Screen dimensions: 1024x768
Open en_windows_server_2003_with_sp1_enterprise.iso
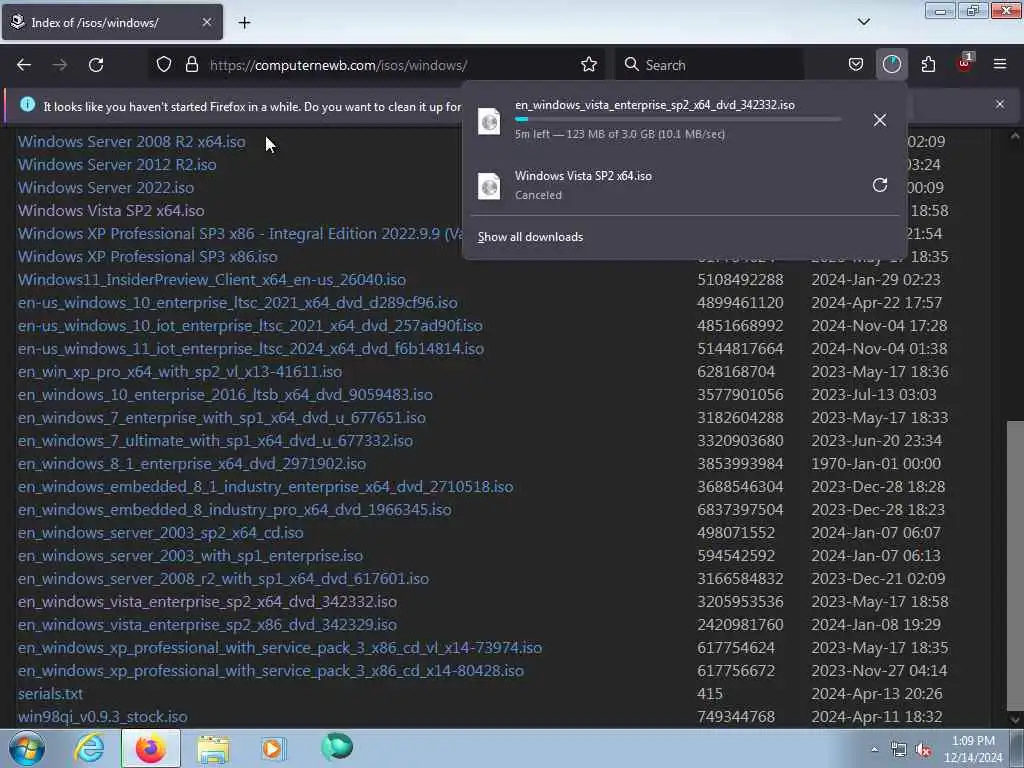190,556
